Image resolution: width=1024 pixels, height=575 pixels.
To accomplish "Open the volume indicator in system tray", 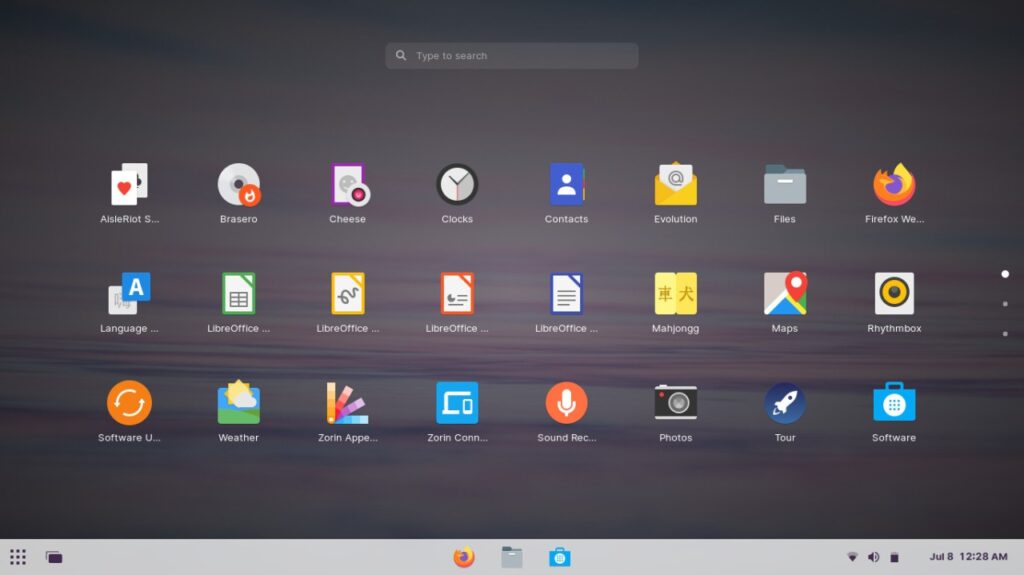I will coord(873,557).
